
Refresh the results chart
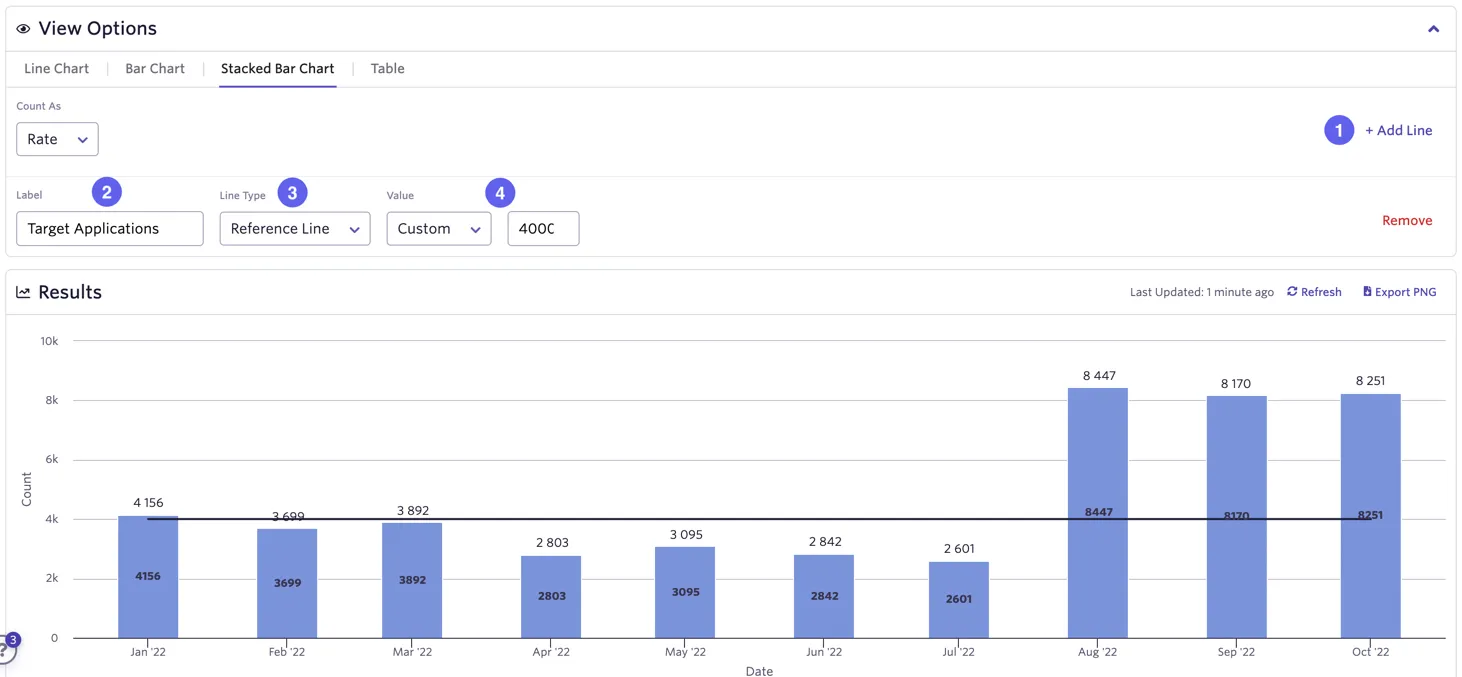click(x=1314, y=292)
